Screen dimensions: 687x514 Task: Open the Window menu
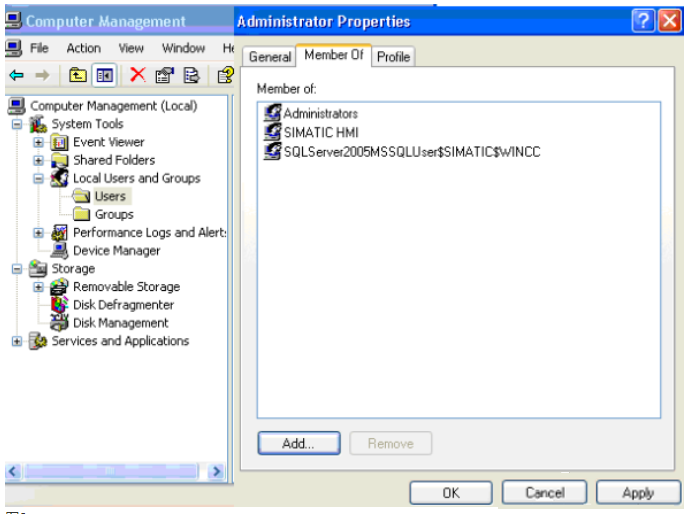183,48
